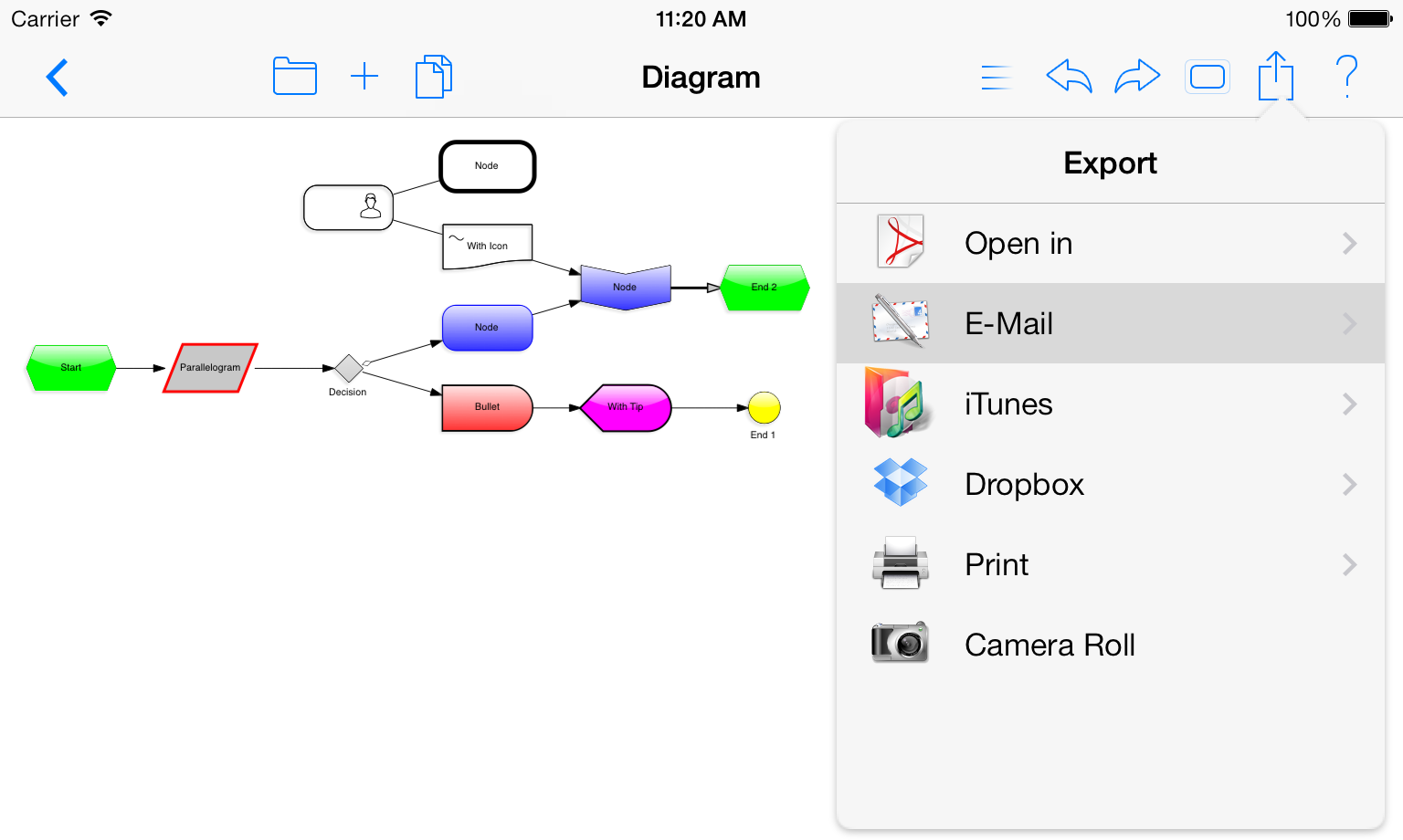Choose Print from the Export menu
The image size is (1403, 840).
click(x=1111, y=565)
